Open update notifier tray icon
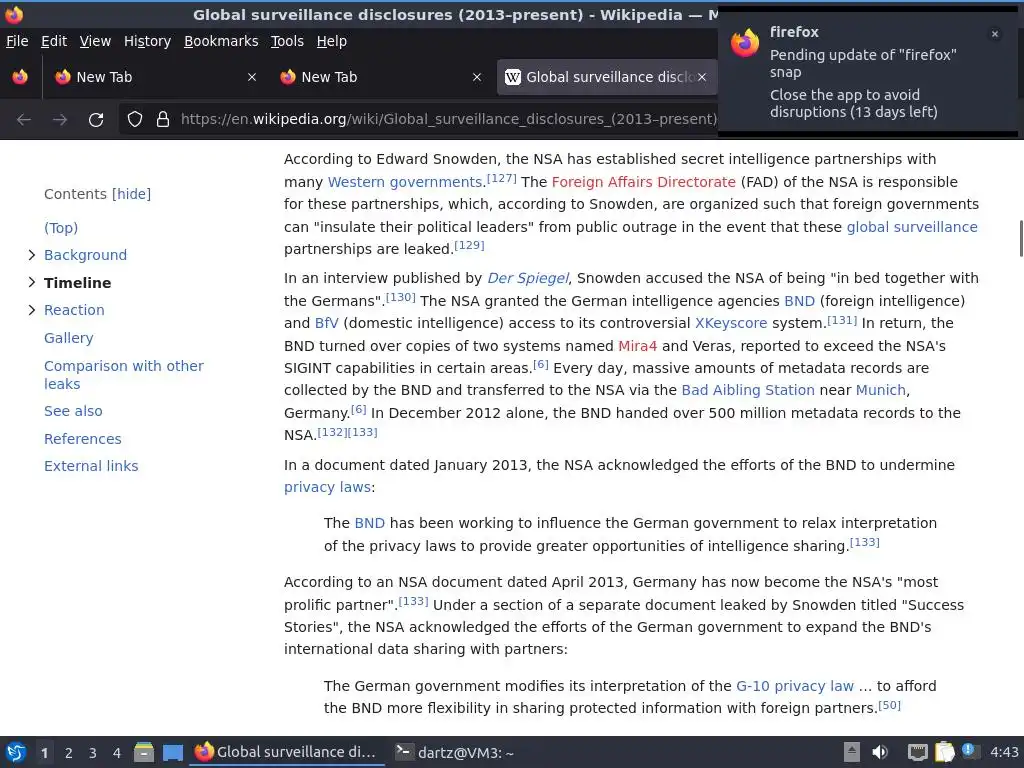1024x768 pixels. pyautogui.click(x=970, y=751)
